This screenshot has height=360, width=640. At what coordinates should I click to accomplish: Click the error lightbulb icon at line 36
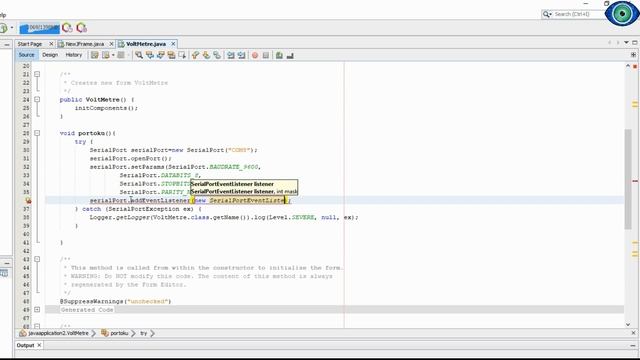point(28,200)
